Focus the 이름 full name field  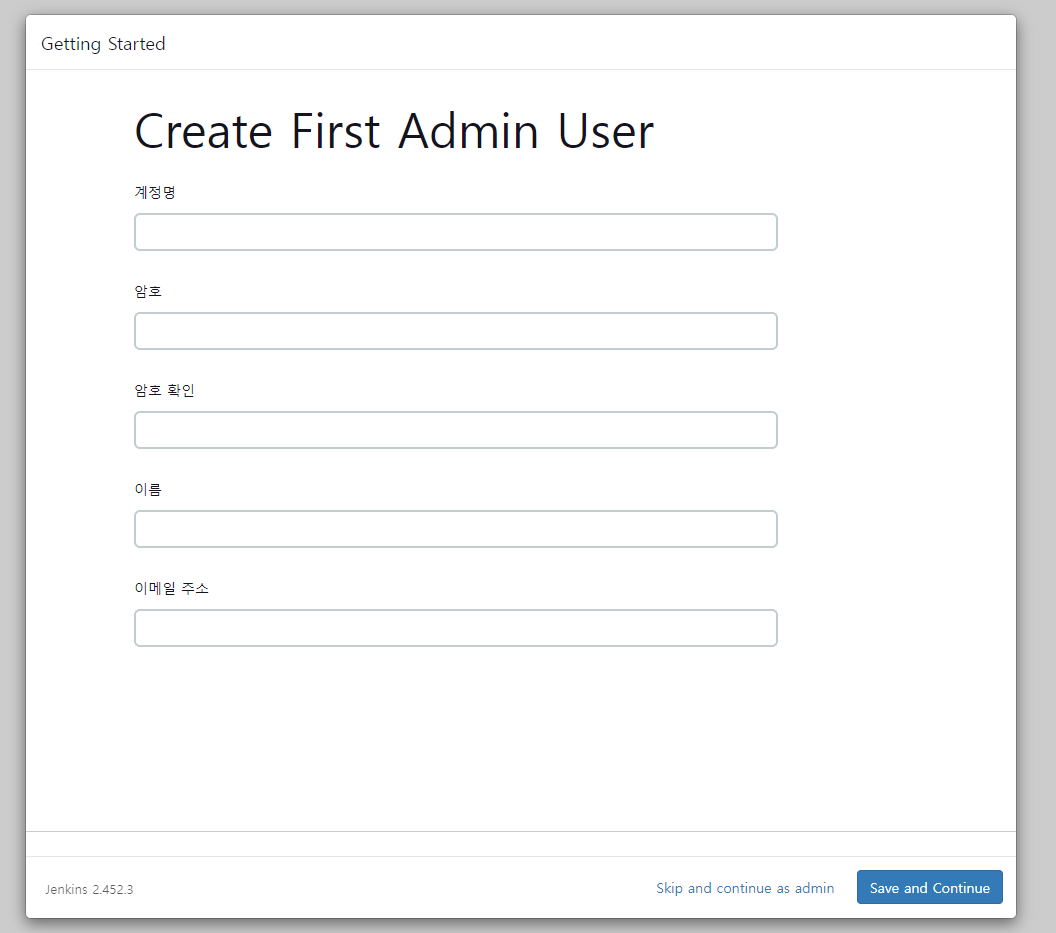click(x=455, y=529)
